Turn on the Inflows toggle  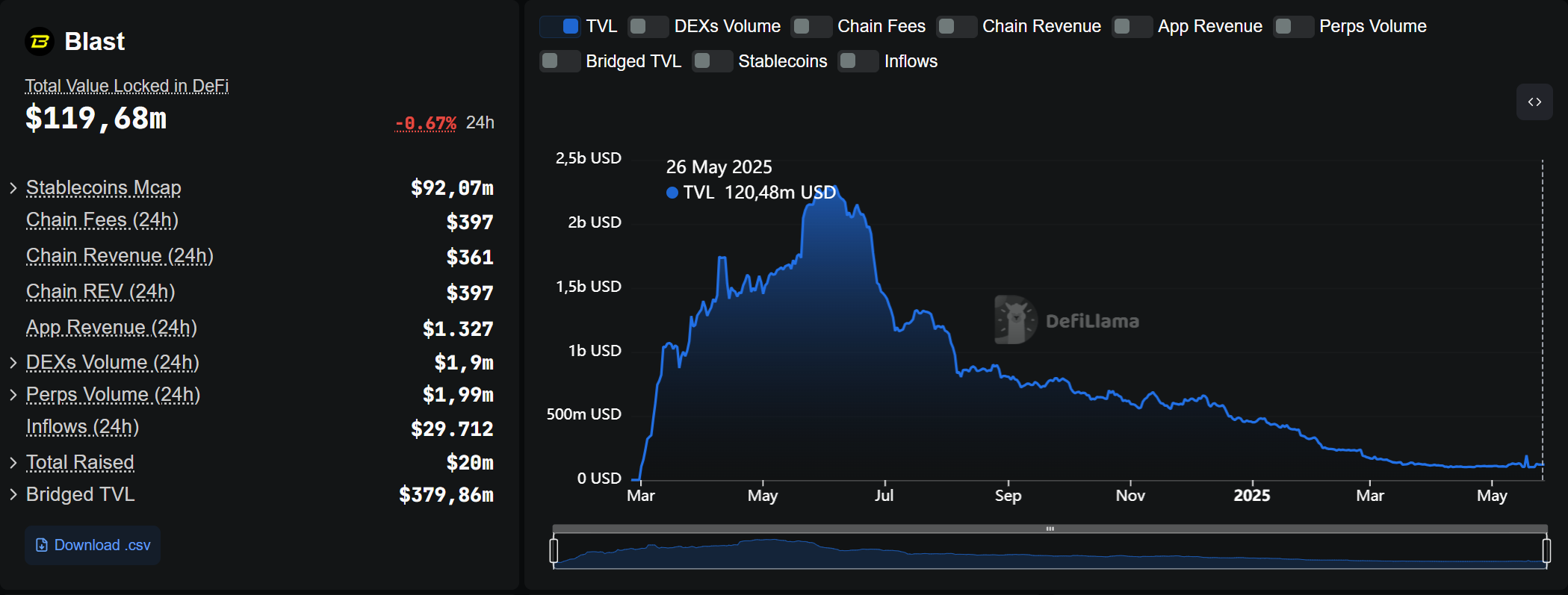pyautogui.click(x=858, y=61)
